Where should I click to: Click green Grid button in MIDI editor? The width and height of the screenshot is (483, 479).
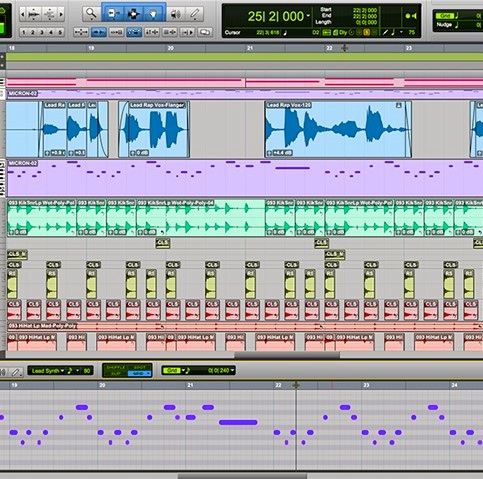point(171,370)
